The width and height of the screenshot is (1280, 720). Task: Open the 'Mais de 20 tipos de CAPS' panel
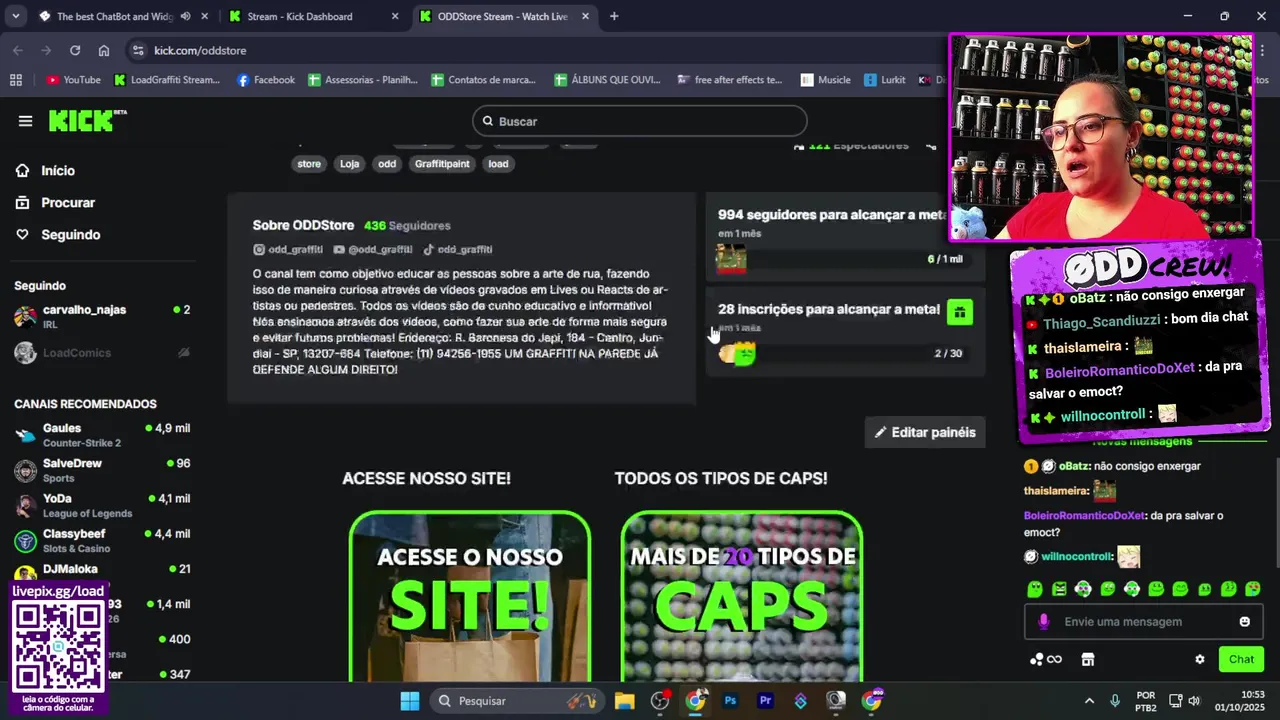[x=741, y=597]
